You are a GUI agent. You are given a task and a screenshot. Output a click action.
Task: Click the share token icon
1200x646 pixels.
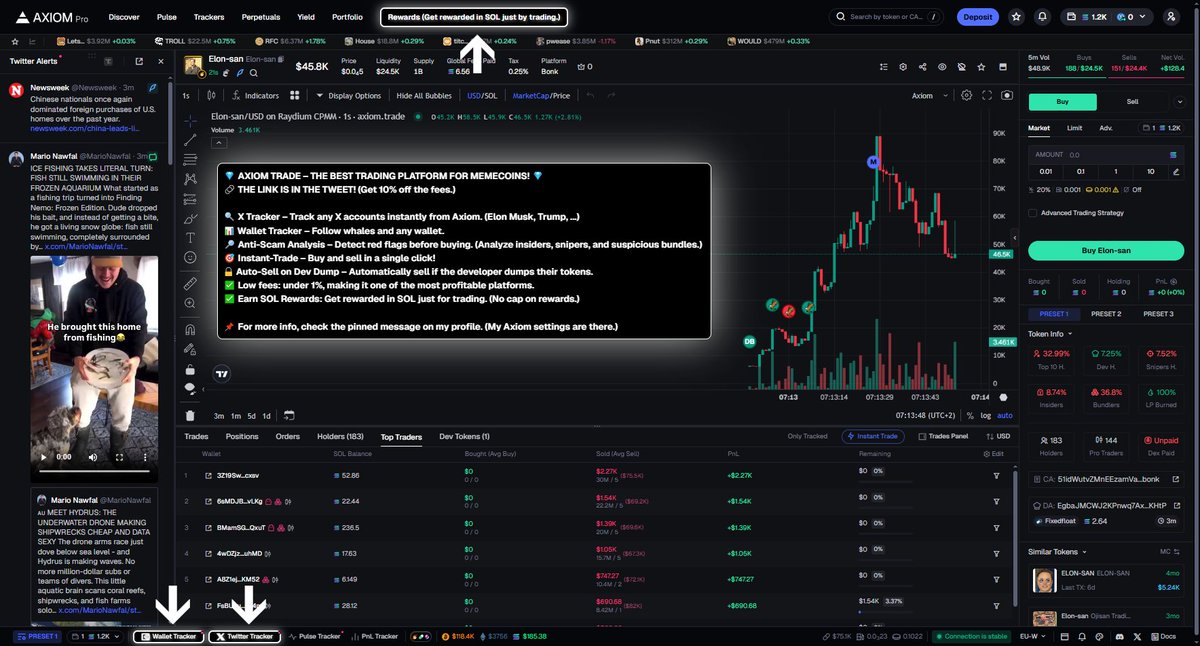coord(921,67)
